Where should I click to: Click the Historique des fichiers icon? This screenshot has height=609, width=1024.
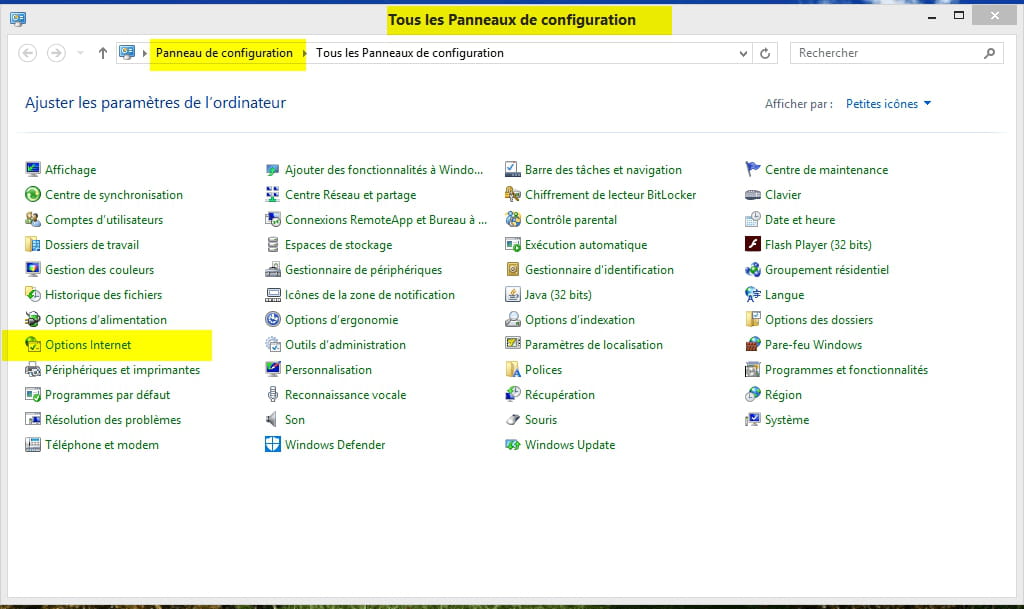33,294
